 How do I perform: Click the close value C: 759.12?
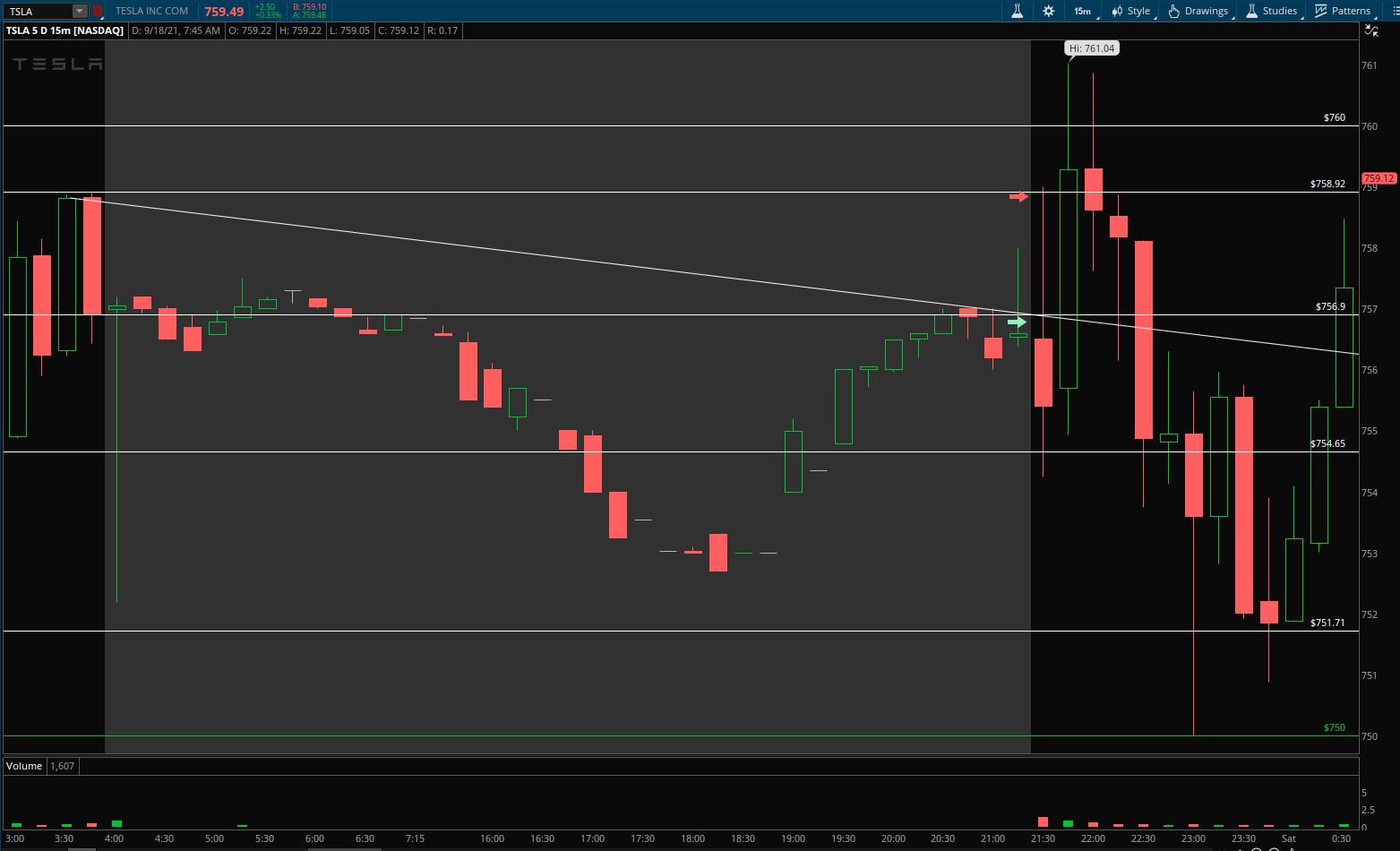pos(399,30)
